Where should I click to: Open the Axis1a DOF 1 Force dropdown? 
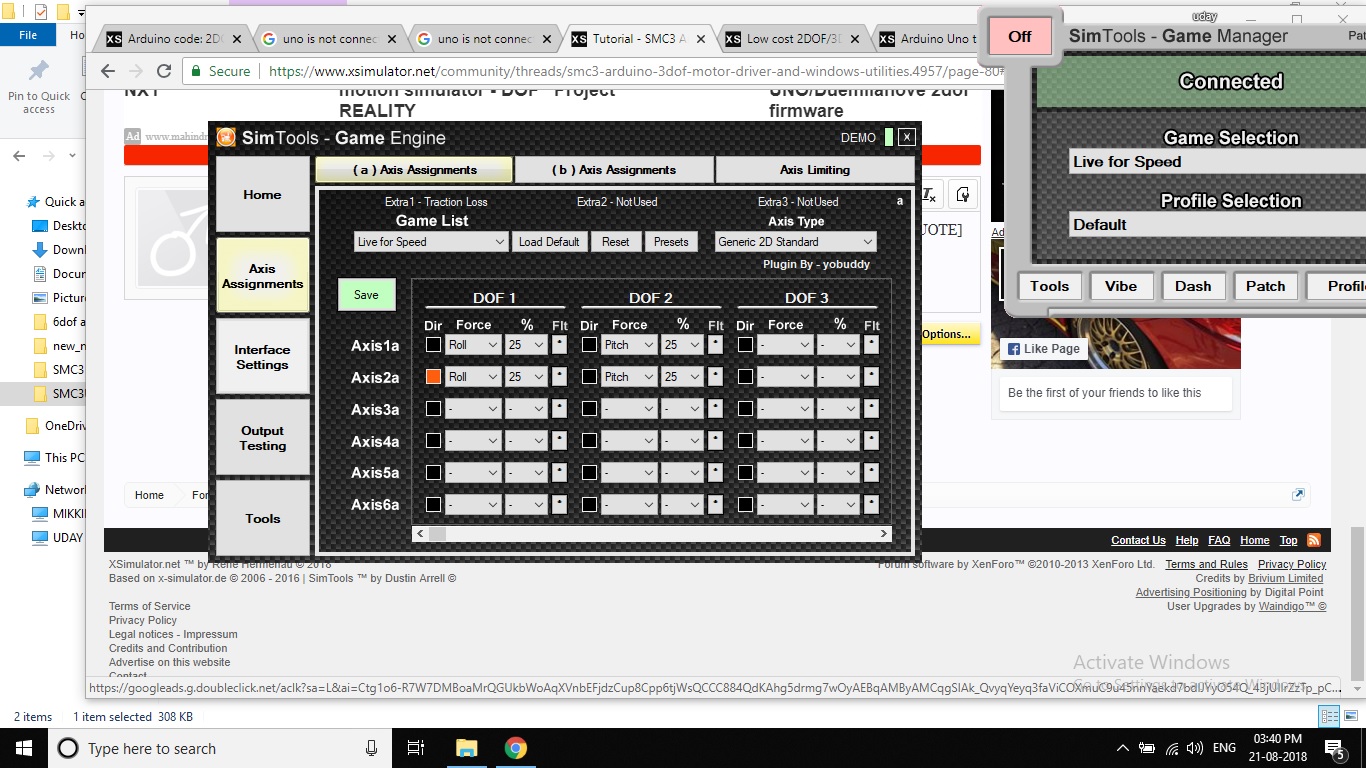tap(473, 345)
